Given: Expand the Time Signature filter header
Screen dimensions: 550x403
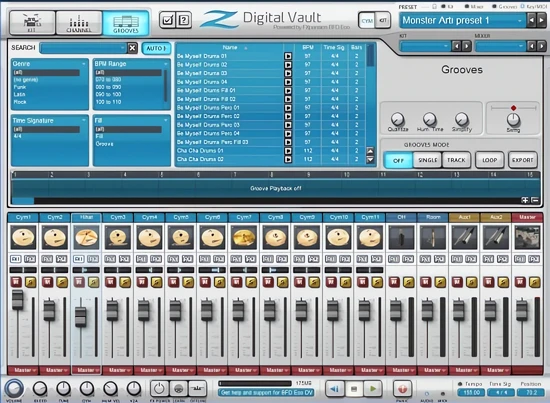Looking at the screenshot, I should pyautogui.click(x=49, y=121).
